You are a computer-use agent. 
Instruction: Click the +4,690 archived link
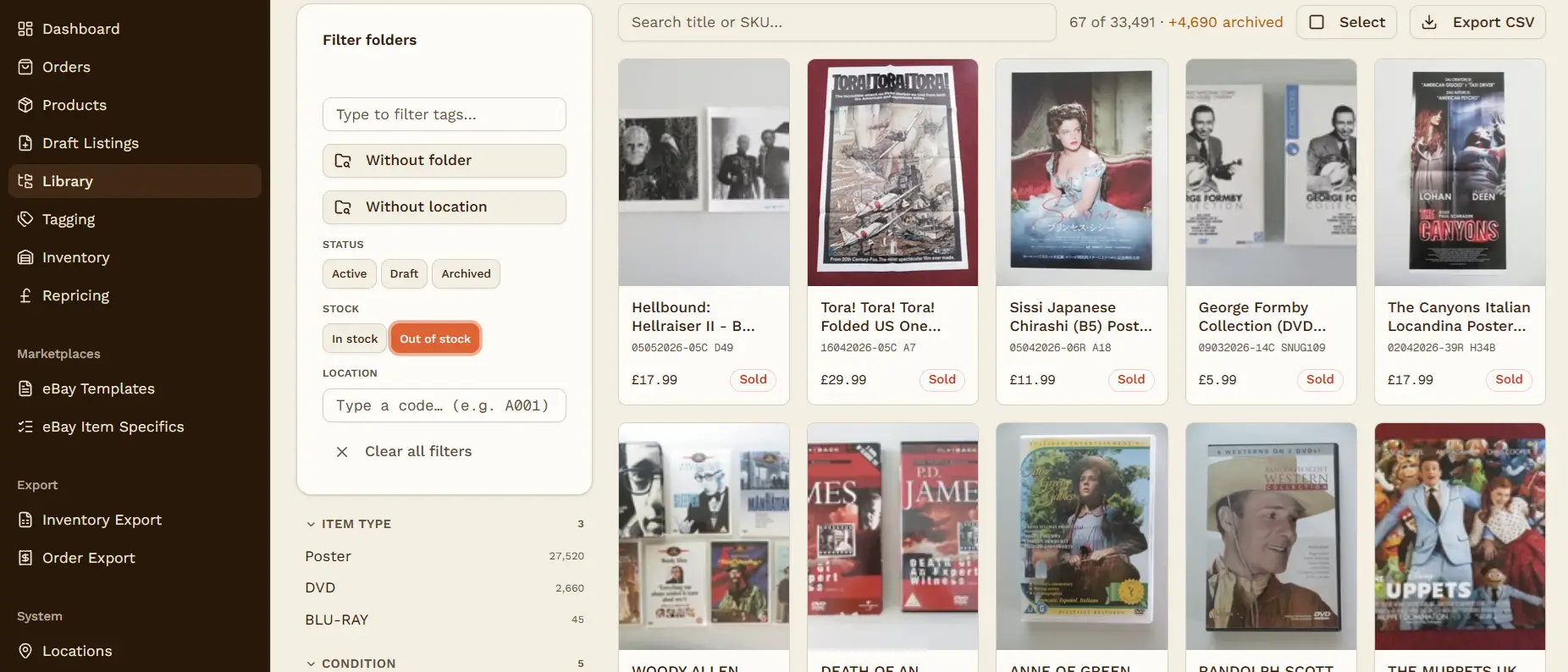[x=1225, y=22]
